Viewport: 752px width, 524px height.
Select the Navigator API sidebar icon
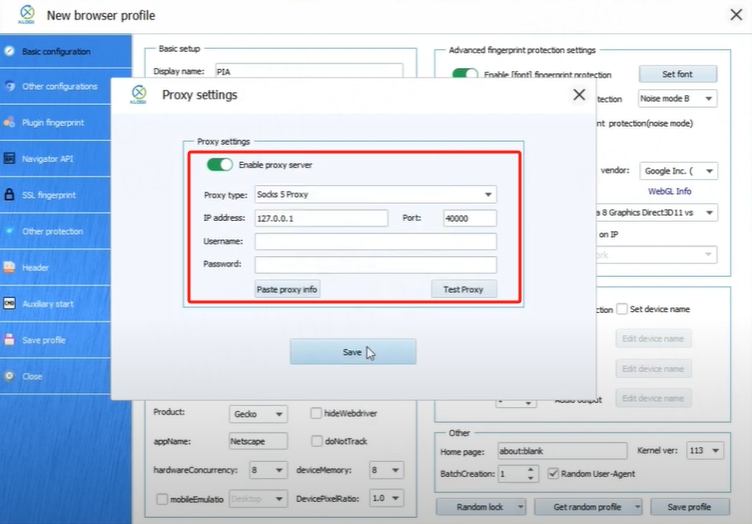pyautogui.click(x=9, y=159)
